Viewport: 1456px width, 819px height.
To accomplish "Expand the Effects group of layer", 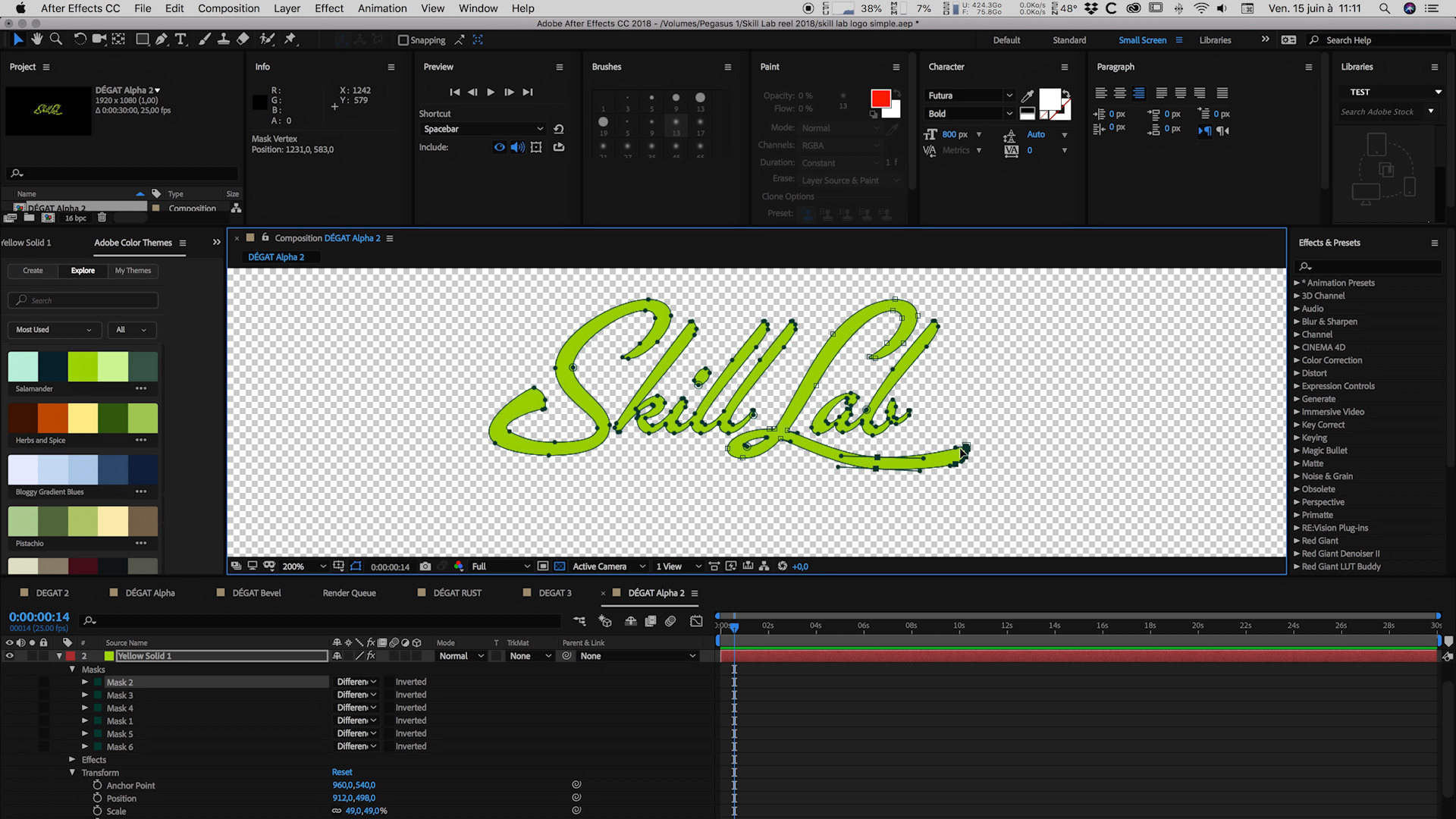I will (72, 759).
